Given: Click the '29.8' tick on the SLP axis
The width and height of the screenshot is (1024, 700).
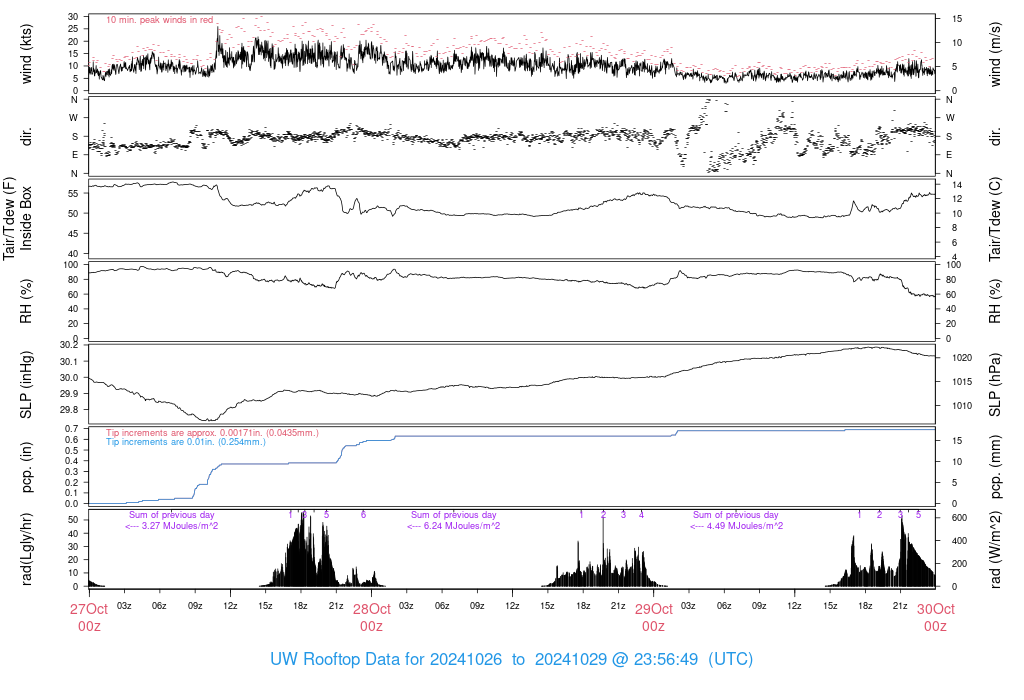Looking at the screenshot, I should pos(69,409).
